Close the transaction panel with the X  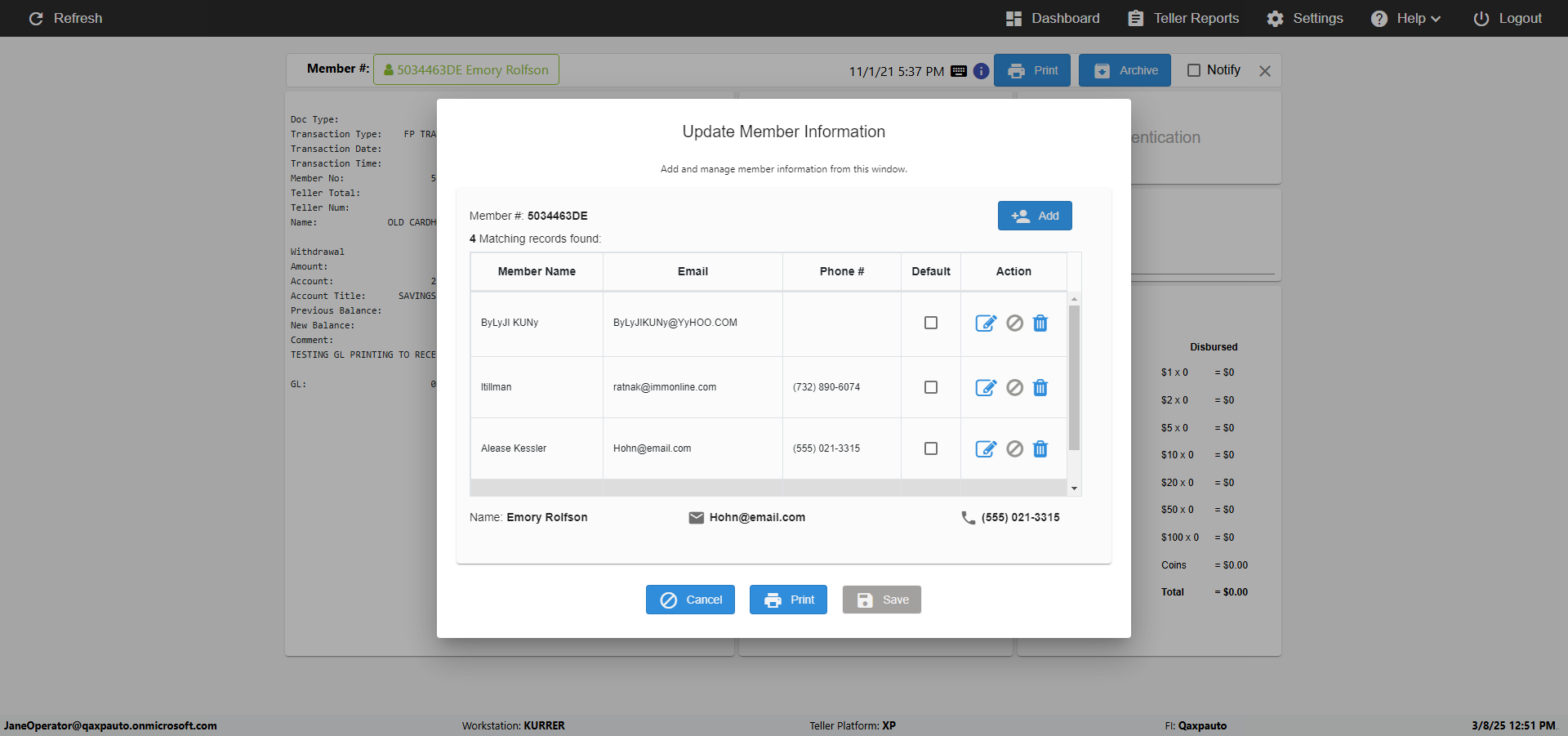pyautogui.click(x=1265, y=71)
